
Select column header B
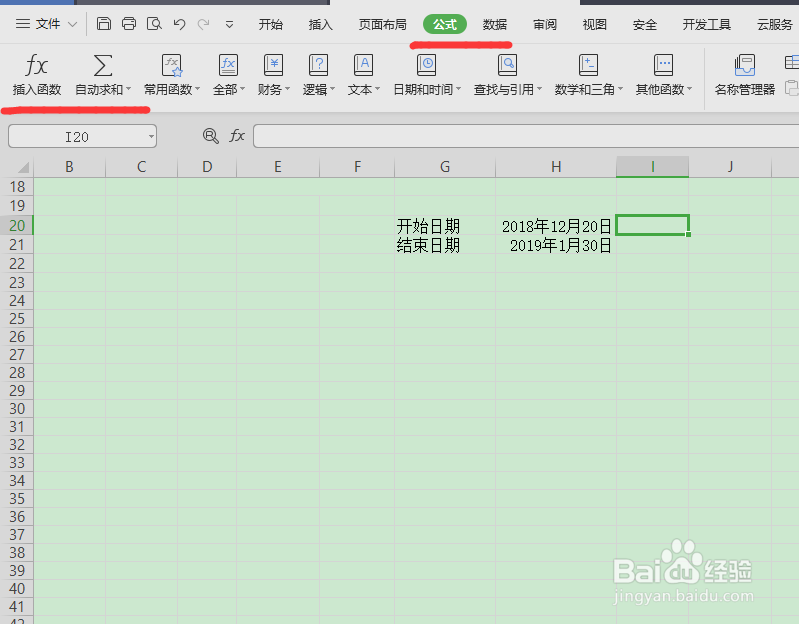tap(69, 167)
